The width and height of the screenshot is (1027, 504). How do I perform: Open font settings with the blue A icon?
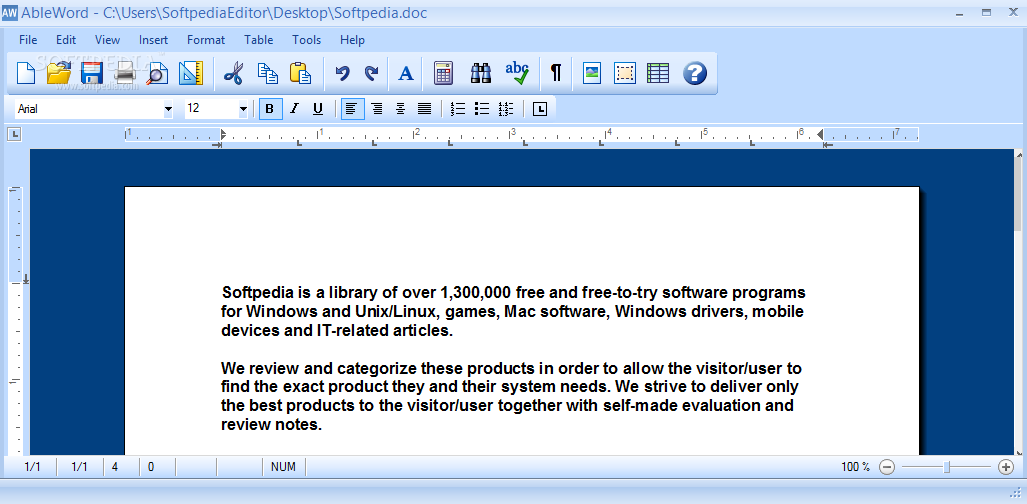click(406, 73)
